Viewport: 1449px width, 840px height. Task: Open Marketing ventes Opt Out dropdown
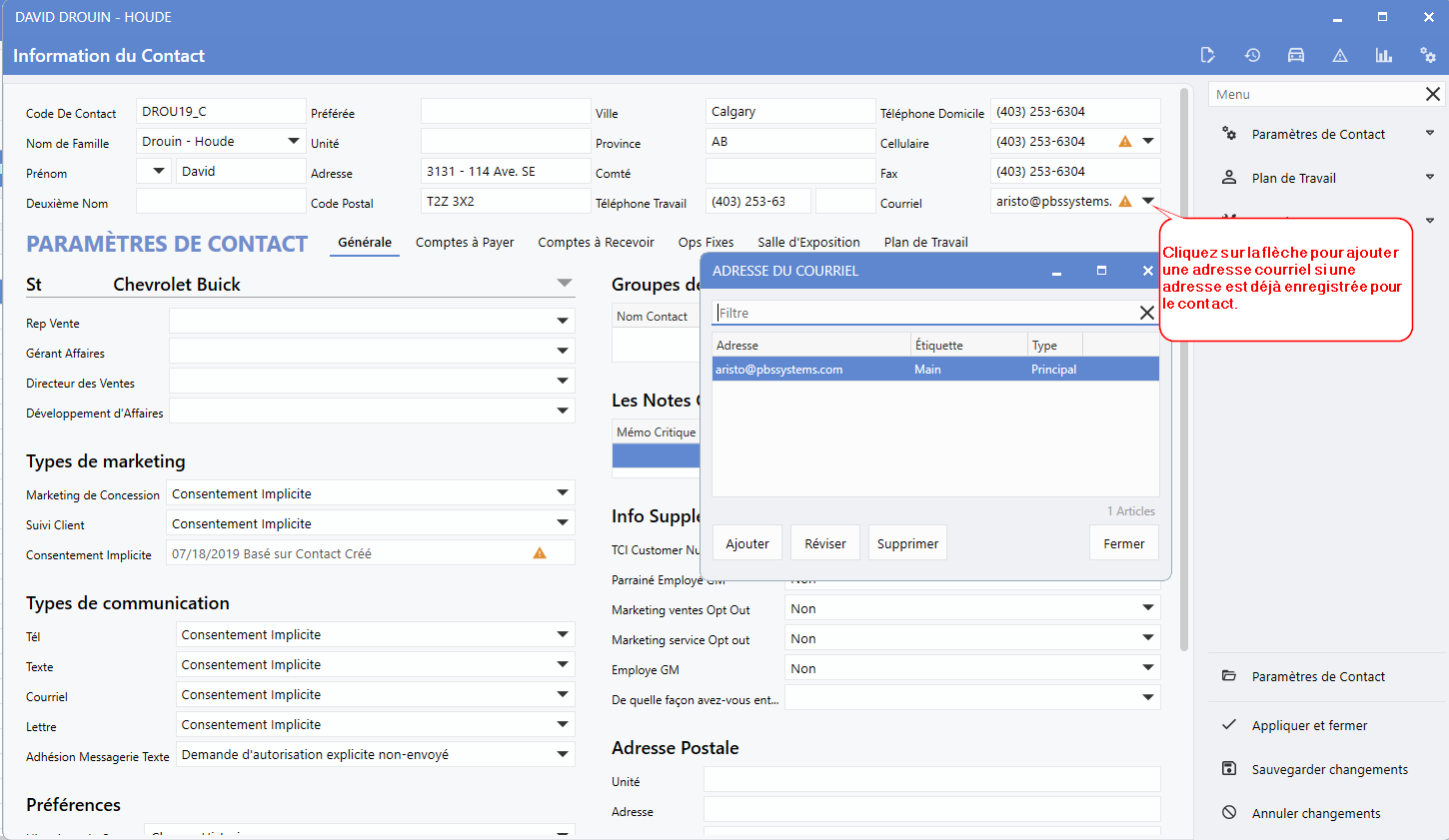pos(1148,608)
